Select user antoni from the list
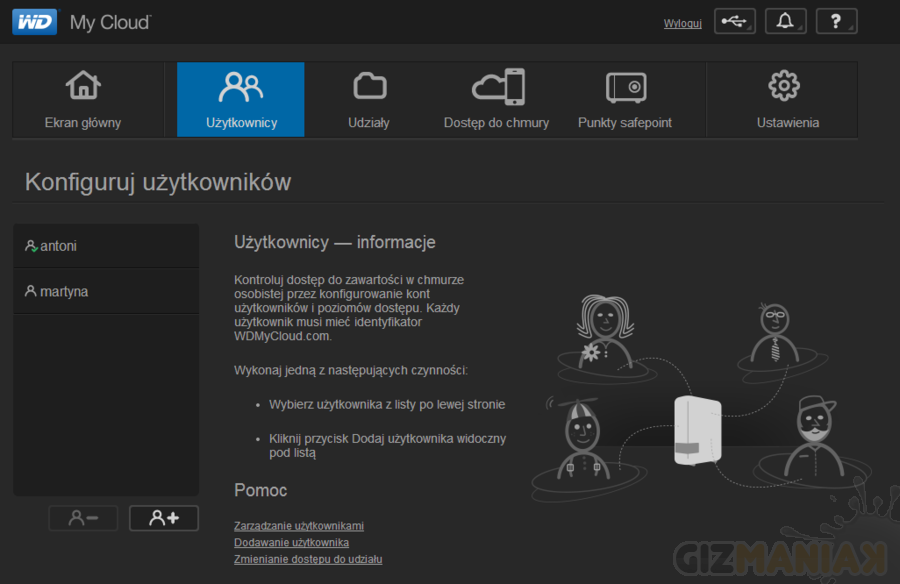This screenshot has height=584, width=900. coord(59,246)
